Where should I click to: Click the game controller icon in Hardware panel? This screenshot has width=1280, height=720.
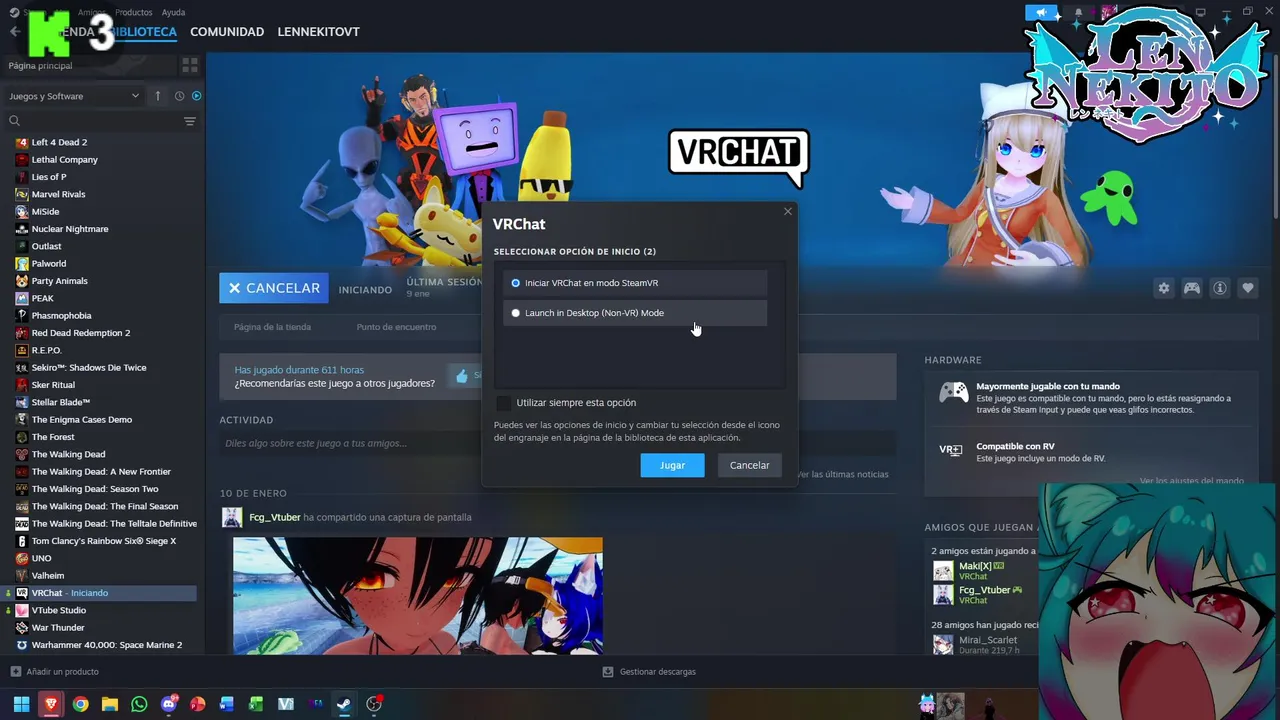coord(953,392)
